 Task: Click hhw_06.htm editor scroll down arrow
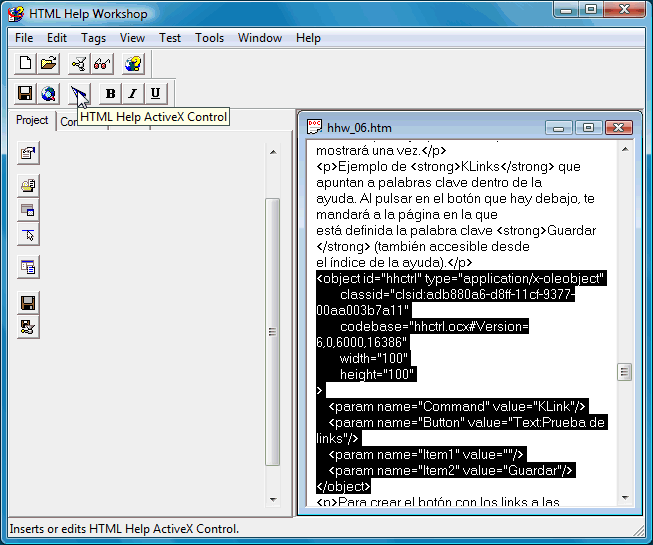tap(625, 498)
